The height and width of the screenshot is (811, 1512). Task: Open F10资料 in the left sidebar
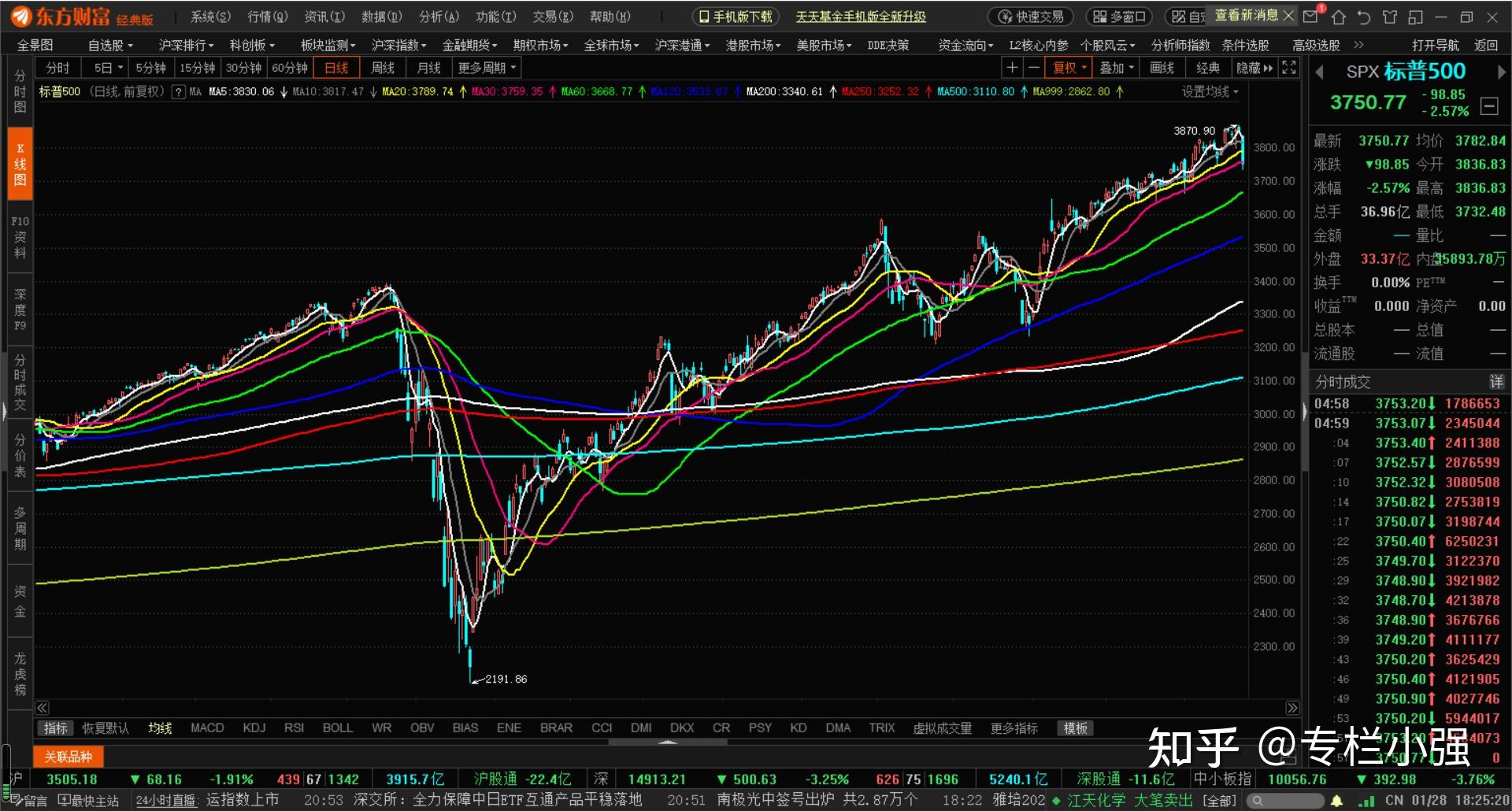click(20, 237)
